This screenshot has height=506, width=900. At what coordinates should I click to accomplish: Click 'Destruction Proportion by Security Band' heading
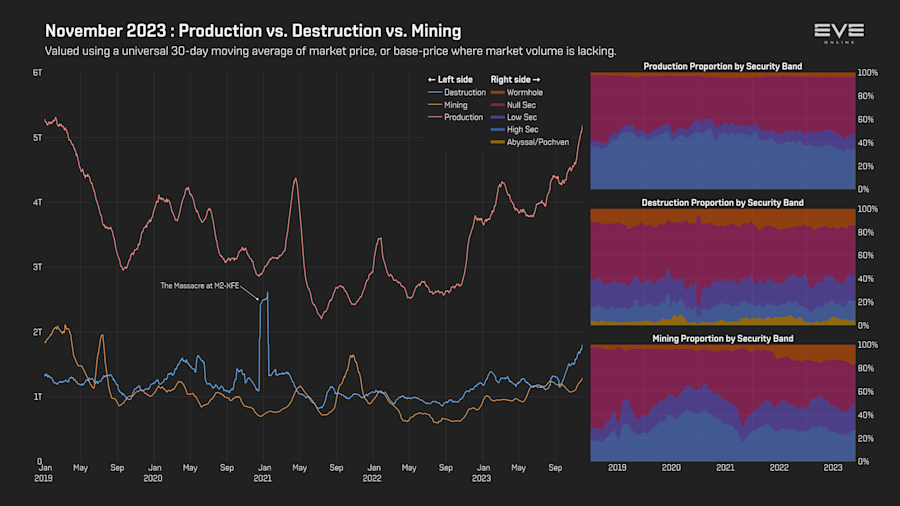pos(723,203)
